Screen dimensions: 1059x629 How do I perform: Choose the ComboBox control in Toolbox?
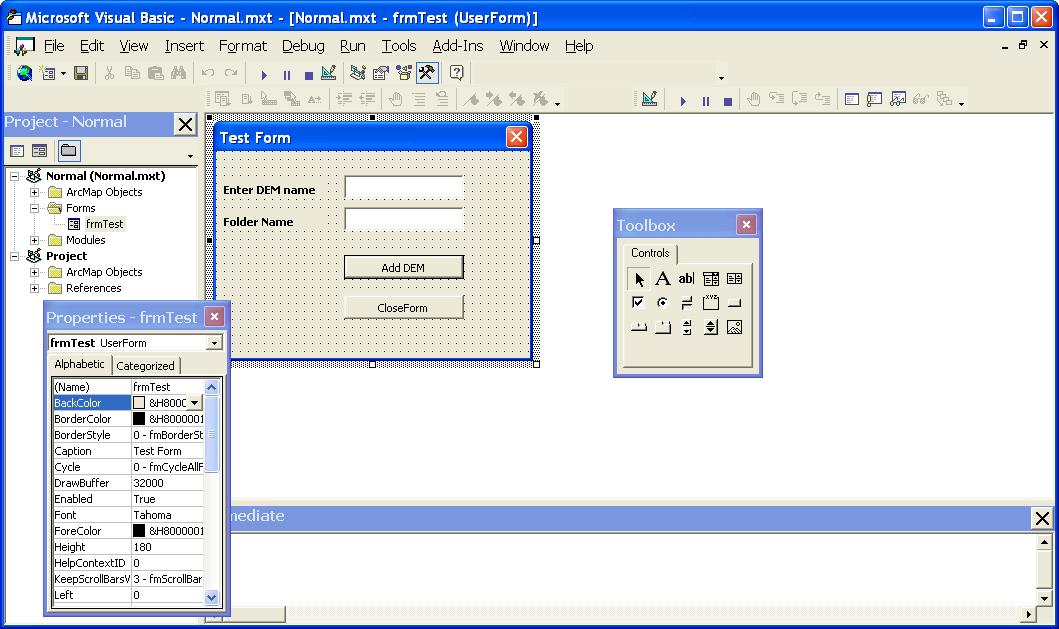pyautogui.click(x=710, y=279)
